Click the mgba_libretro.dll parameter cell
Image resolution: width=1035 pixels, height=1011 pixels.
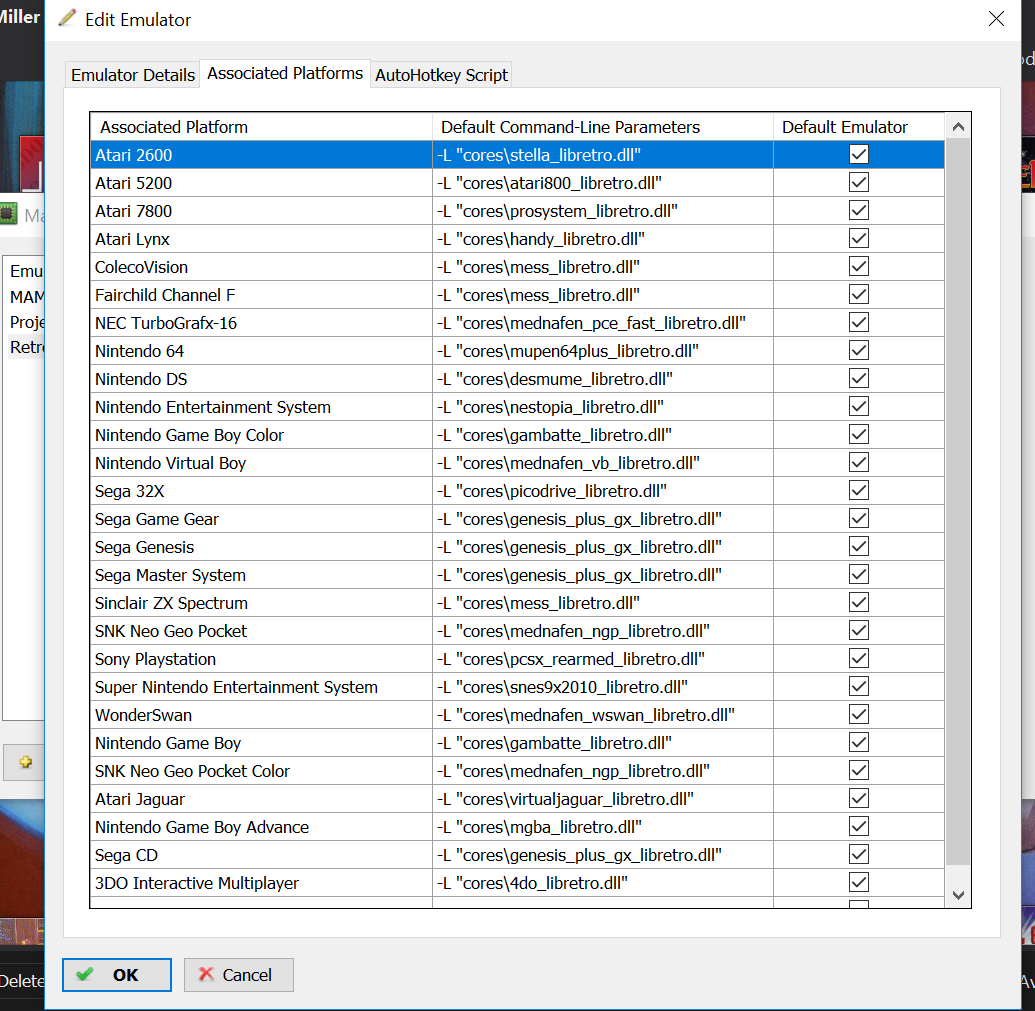pyautogui.click(x=603, y=827)
